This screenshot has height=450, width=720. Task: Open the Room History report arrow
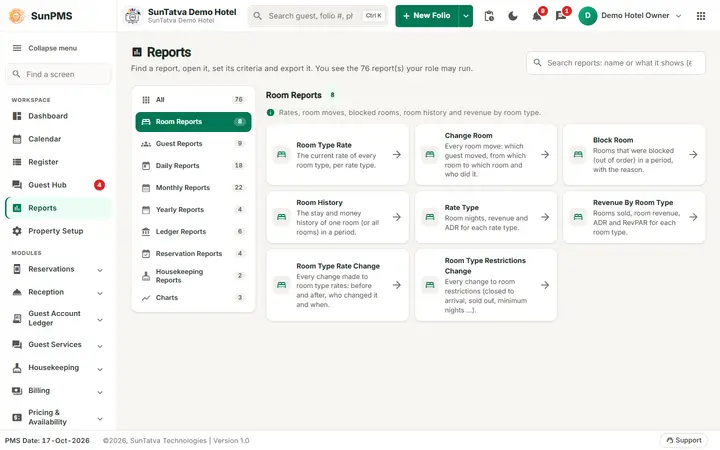pos(397,217)
